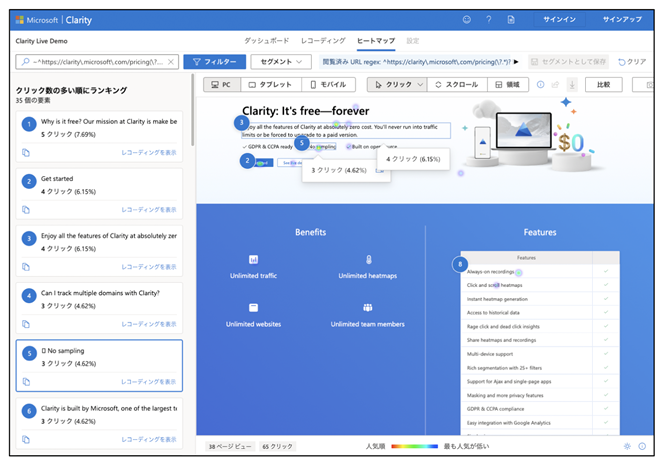
Task: Show recordings for 'Clarity is built by Microsoft' element
Action: (149, 440)
